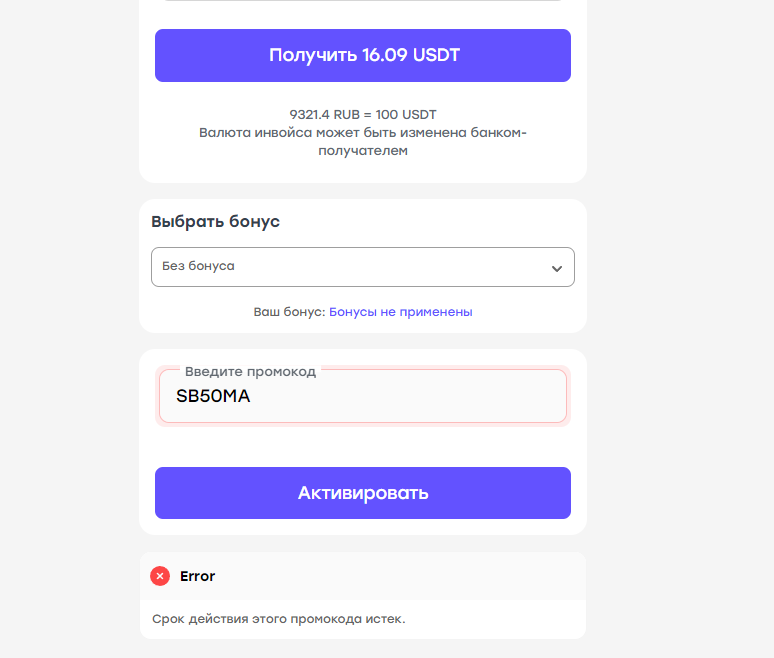774x658 pixels.
Task: Click the word "истек" in the error message
Action: tap(385, 619)
